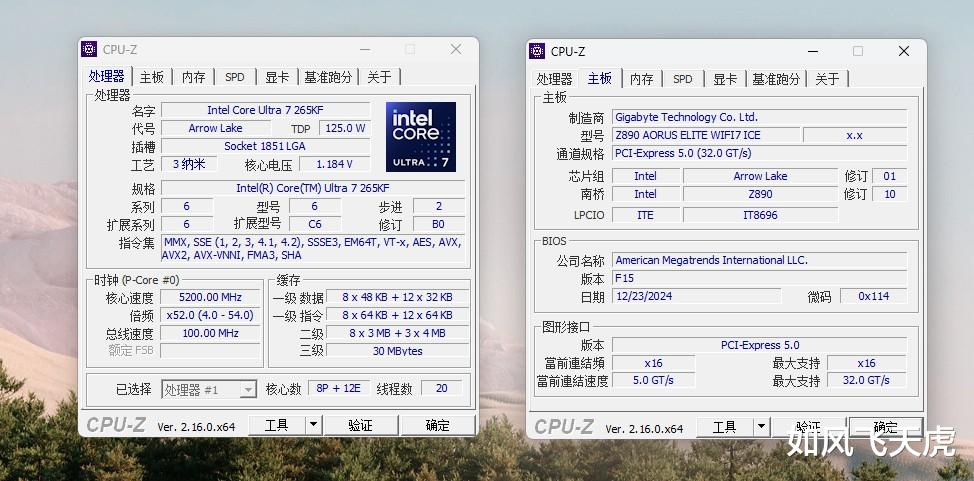Image resolution: width=974 pixels, height=481 pixels.
Task: Open the 显卡 tab in the right window
Action: tap(725, 79)
